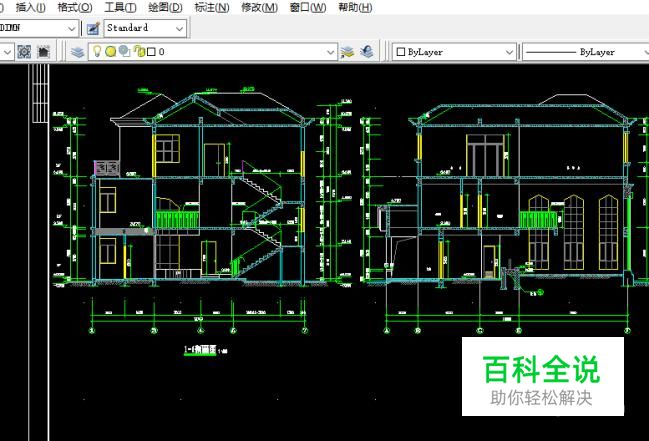Expand the ByLayer color control dropdown
This screenshot has height=441, width=649.
509,52
